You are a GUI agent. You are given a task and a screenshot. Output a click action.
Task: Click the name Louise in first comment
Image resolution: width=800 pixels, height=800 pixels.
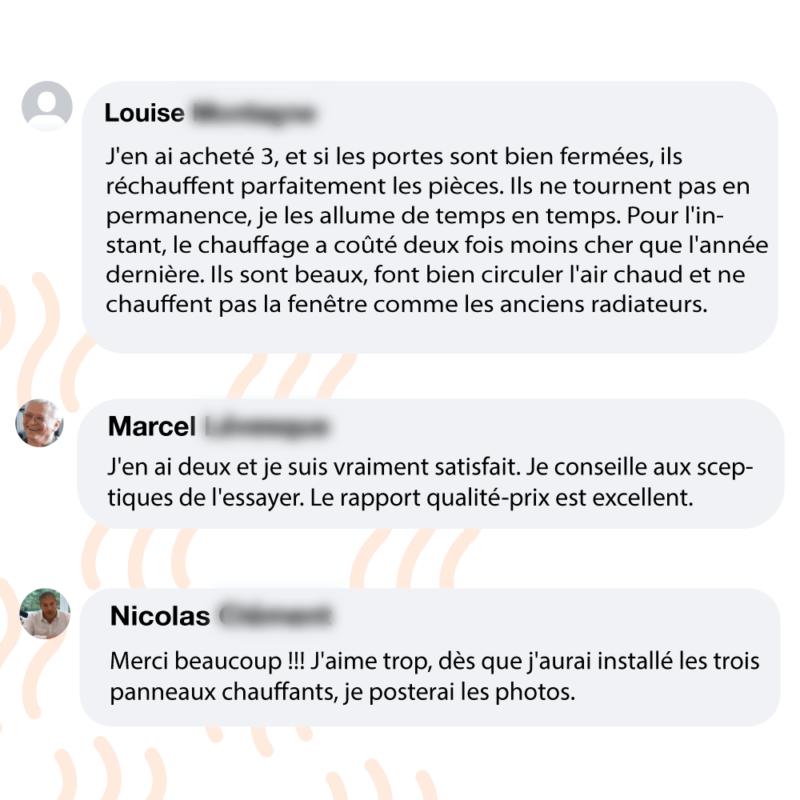coord(144,113)
